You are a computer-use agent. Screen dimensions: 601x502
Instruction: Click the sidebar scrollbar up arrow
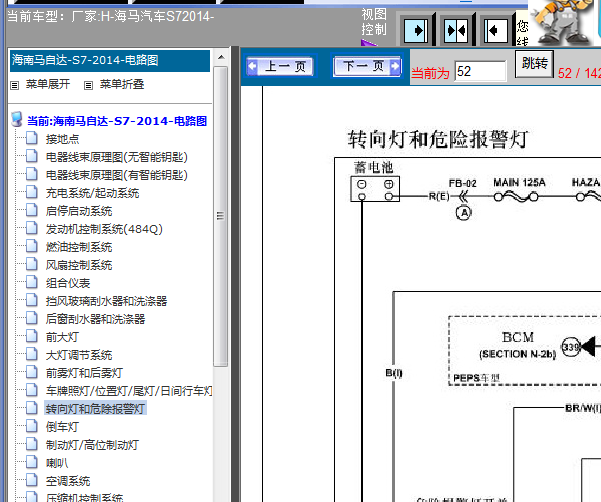221,57
